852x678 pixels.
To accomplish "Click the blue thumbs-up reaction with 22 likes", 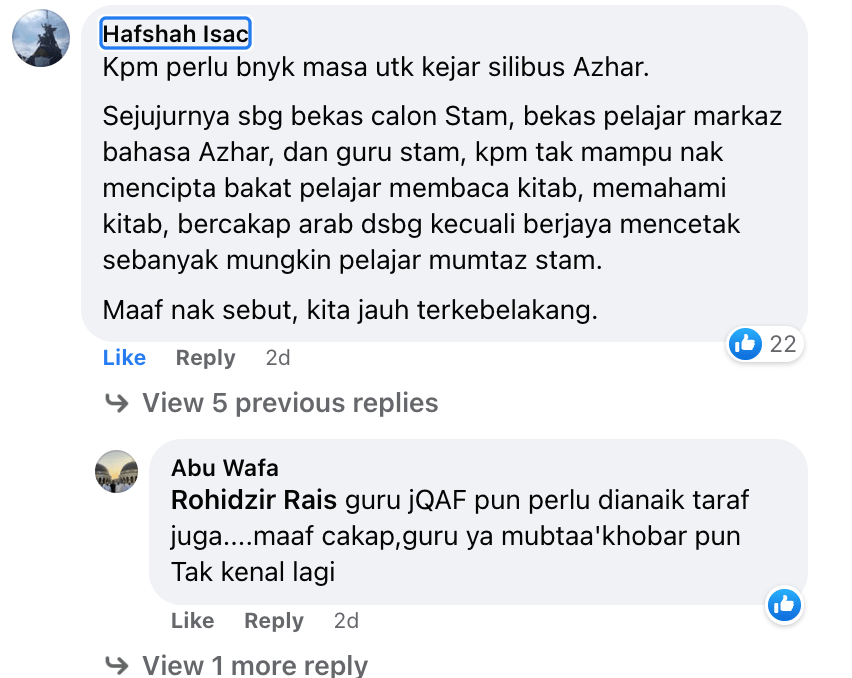I will 745,344.
